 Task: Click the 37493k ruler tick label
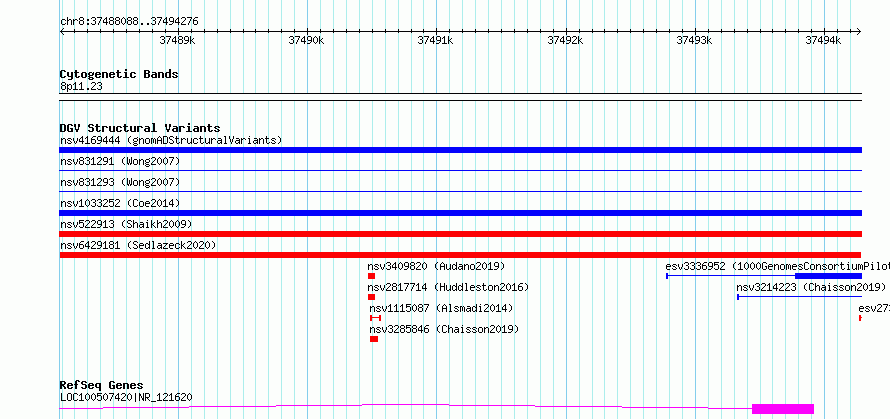click(x=694, y=40)
